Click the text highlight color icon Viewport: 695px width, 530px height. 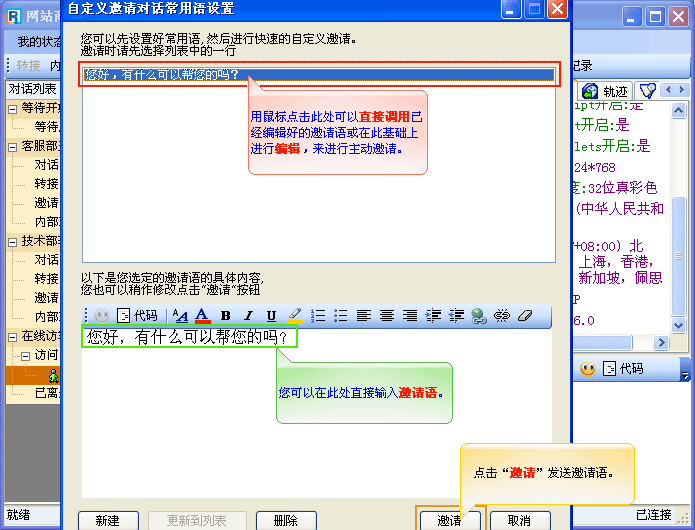coord(294,316)
